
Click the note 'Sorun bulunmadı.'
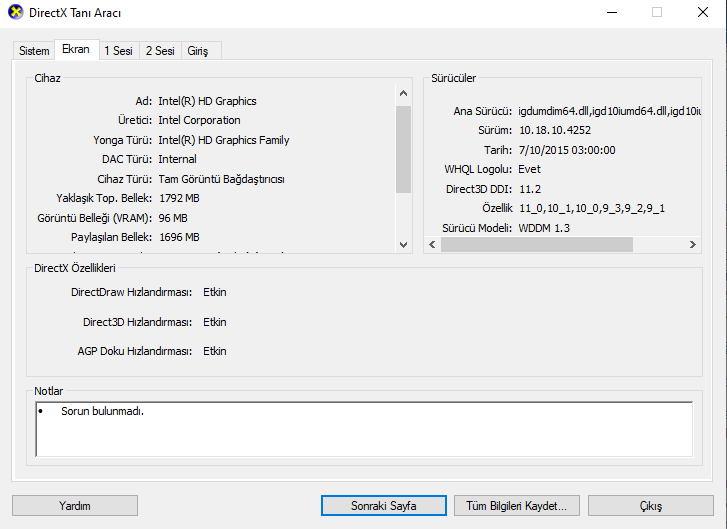102,411
